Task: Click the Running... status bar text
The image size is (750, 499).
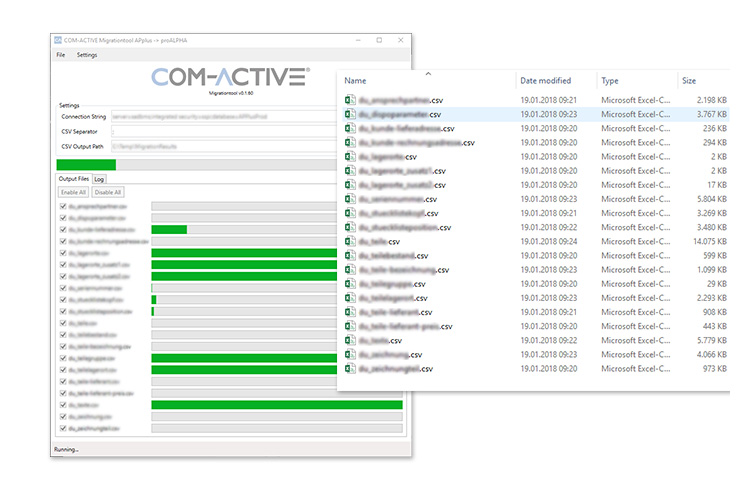Action: pos(66,449)
